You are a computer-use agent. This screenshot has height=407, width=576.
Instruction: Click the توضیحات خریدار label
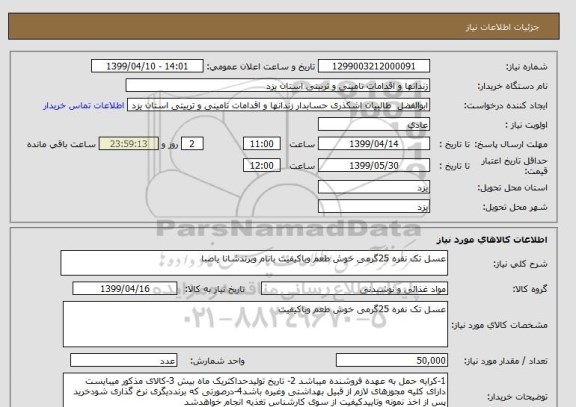point(517,397)
